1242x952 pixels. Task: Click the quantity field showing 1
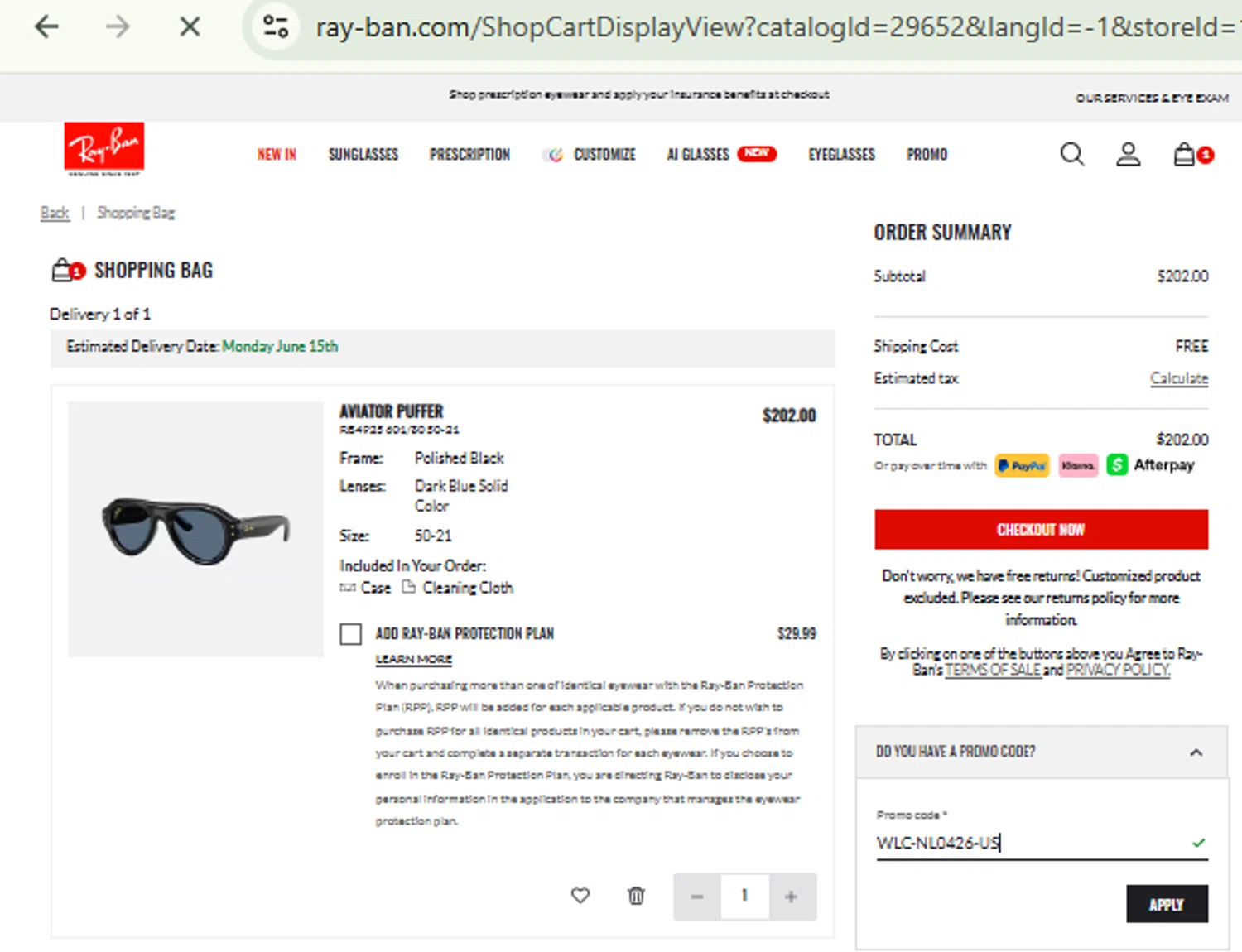744,897
